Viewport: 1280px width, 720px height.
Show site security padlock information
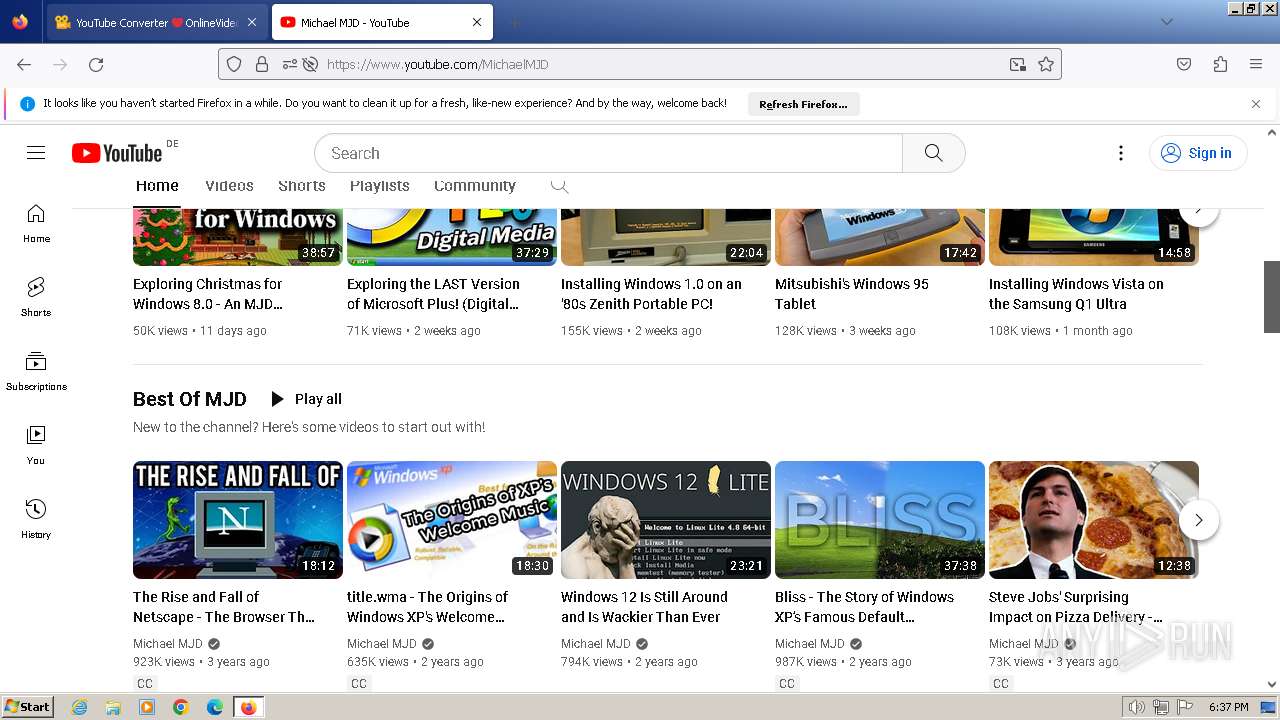(x=262, y=64)
